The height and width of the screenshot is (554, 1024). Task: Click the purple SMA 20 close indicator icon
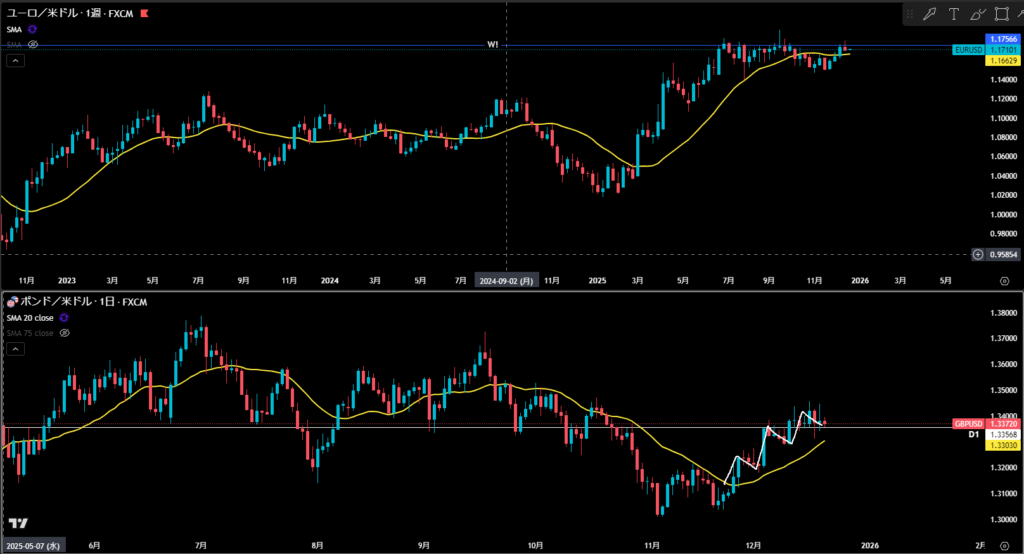click(x=64, y=317)
